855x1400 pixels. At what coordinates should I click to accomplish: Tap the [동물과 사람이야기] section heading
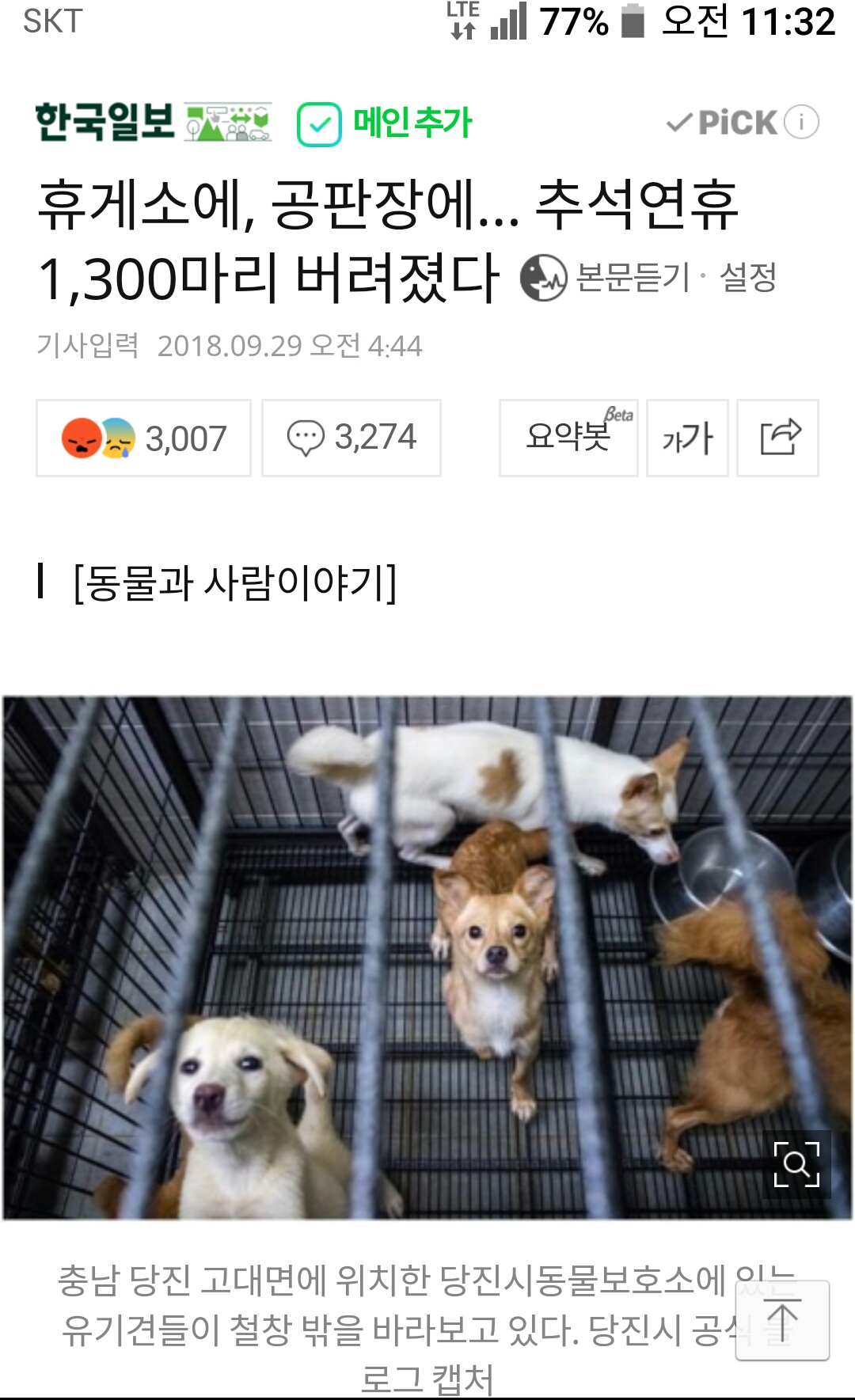[x=235, y=583]
